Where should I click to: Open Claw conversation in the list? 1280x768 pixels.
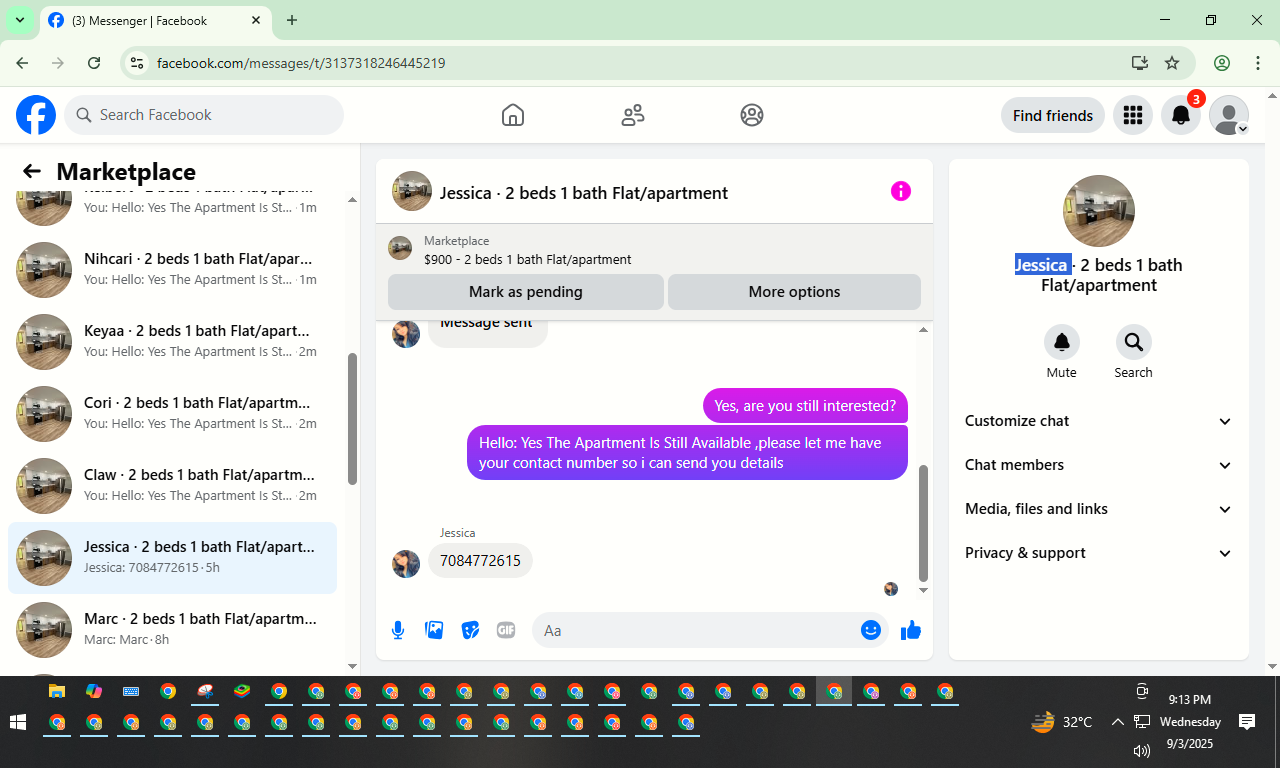coord(172,485)
